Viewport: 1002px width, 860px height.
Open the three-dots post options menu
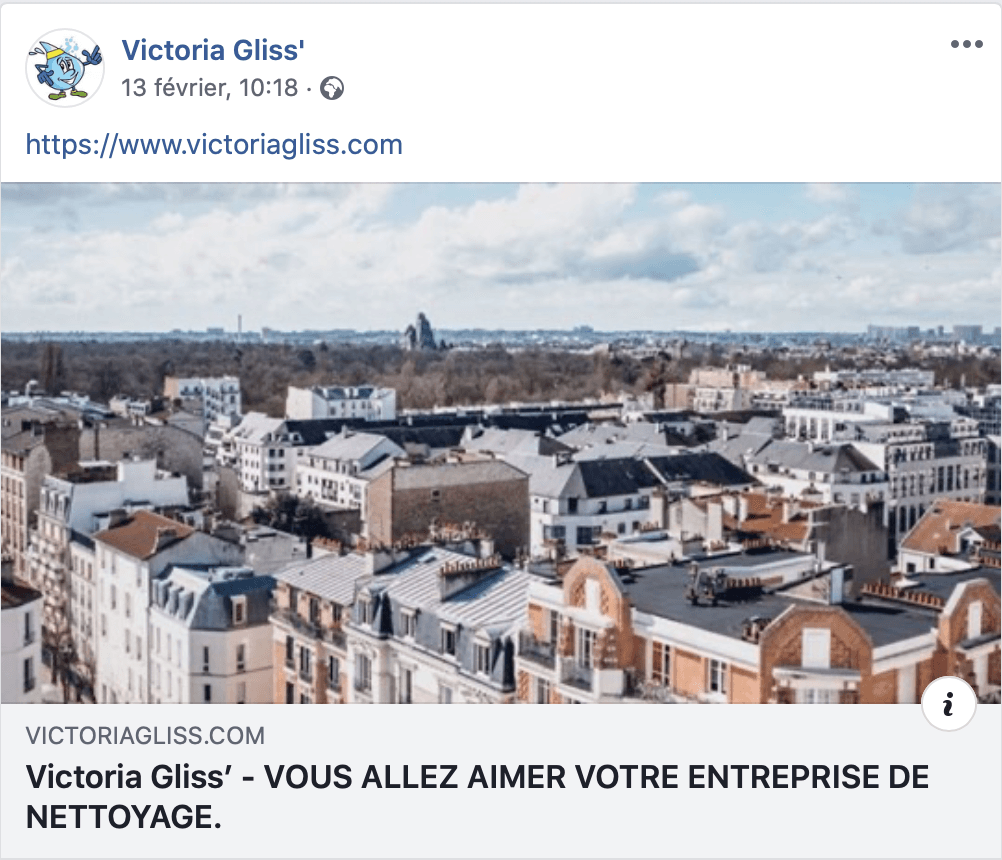tap(966, 44)
